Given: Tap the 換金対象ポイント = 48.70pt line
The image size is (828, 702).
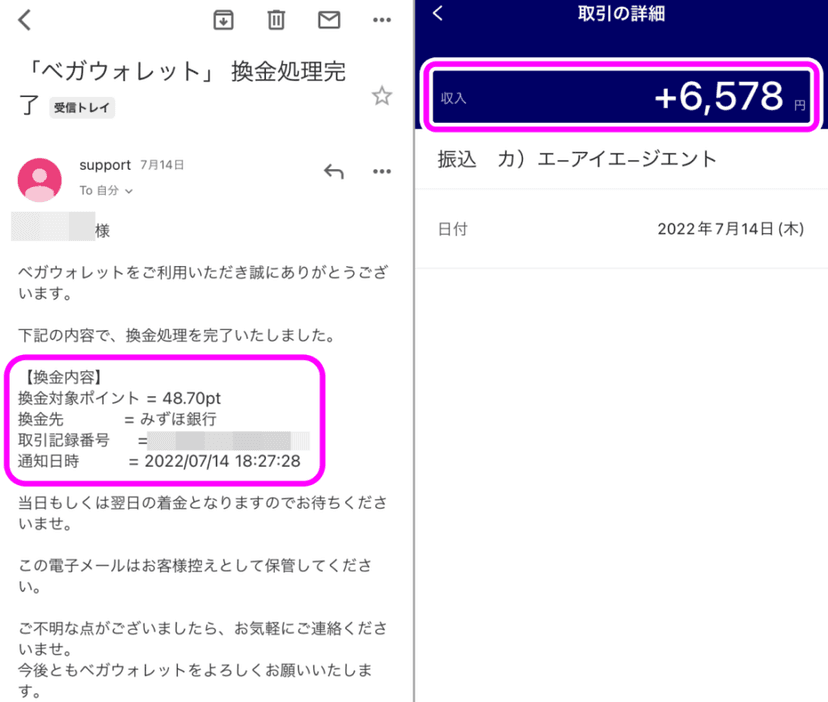Looking at the screenshot, I should (x=119, y=398).
